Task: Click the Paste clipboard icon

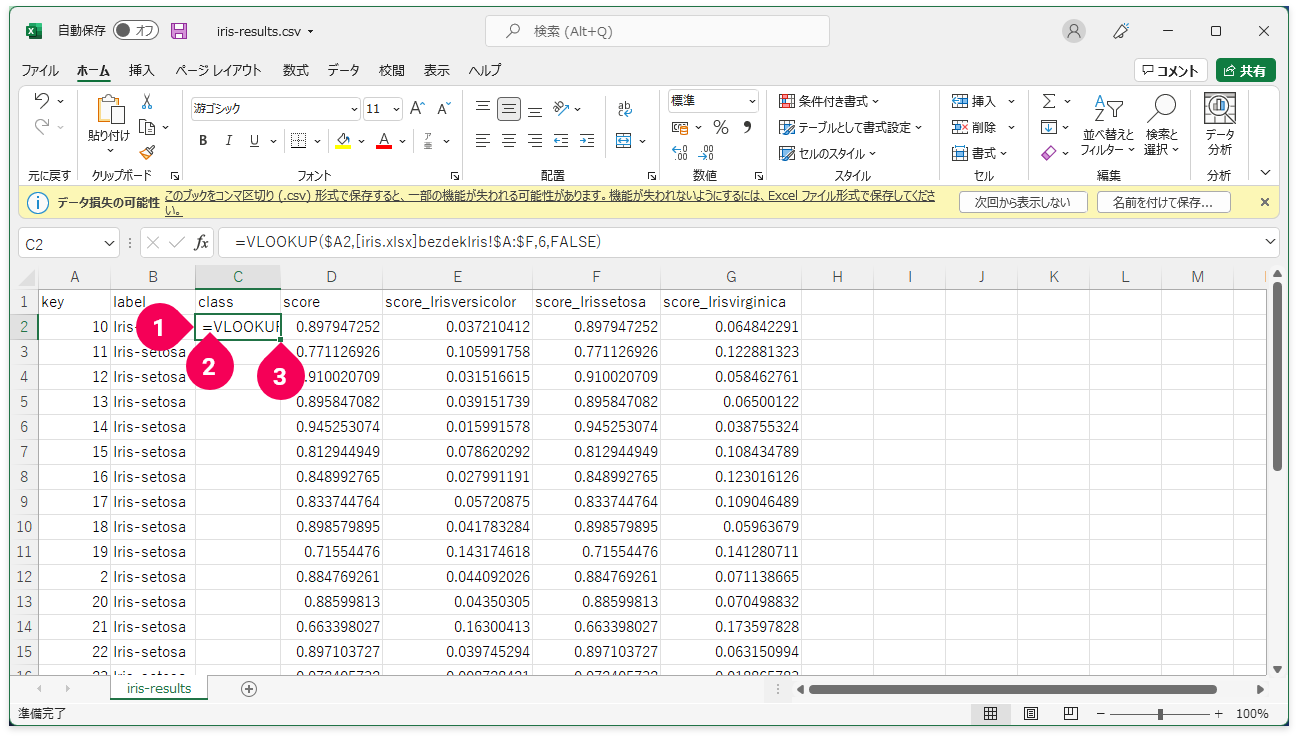Action: (x=109, y=110)
